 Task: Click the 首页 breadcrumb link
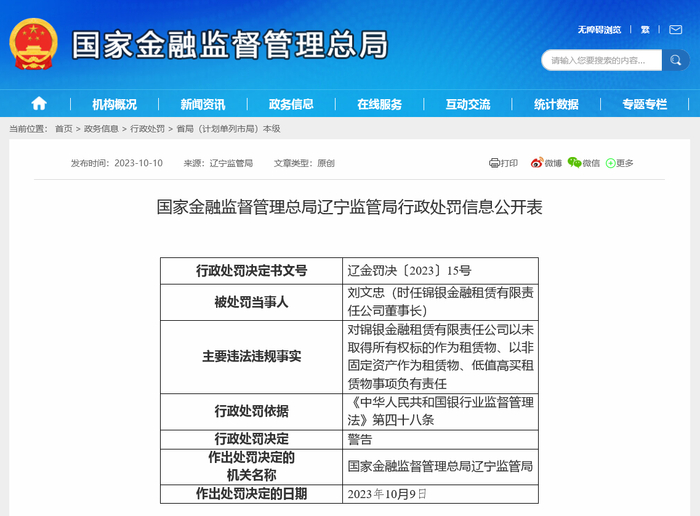coord(63,129)
